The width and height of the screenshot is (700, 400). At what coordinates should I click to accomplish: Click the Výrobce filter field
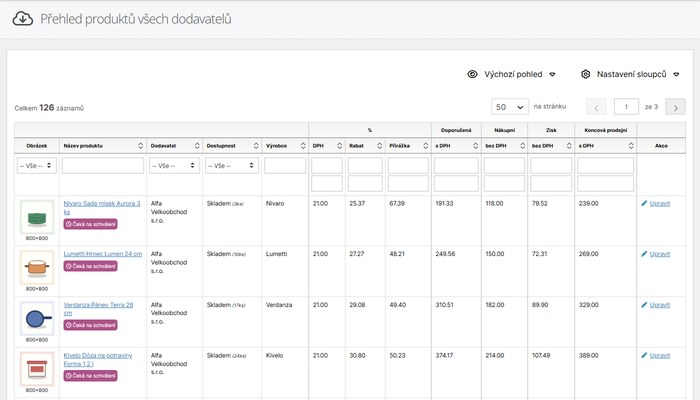(x=285, y=166)
